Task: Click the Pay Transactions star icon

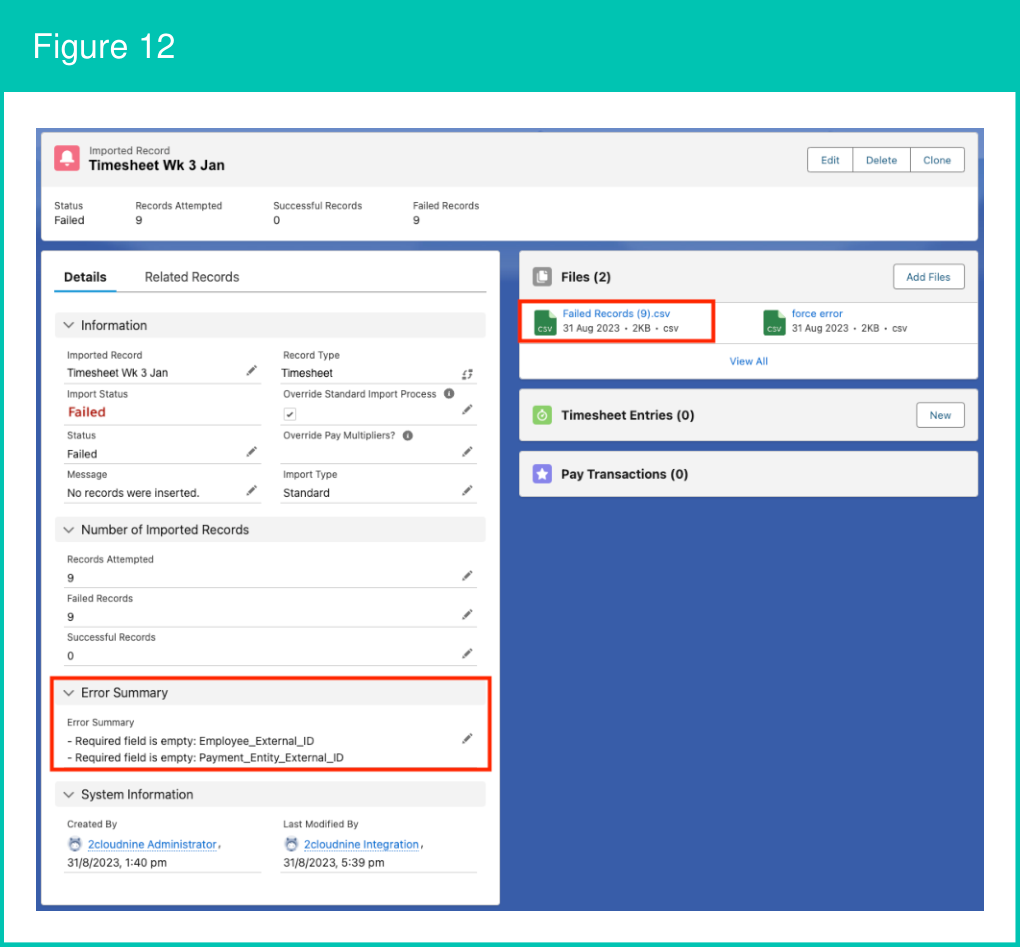Action: point(542,474)
